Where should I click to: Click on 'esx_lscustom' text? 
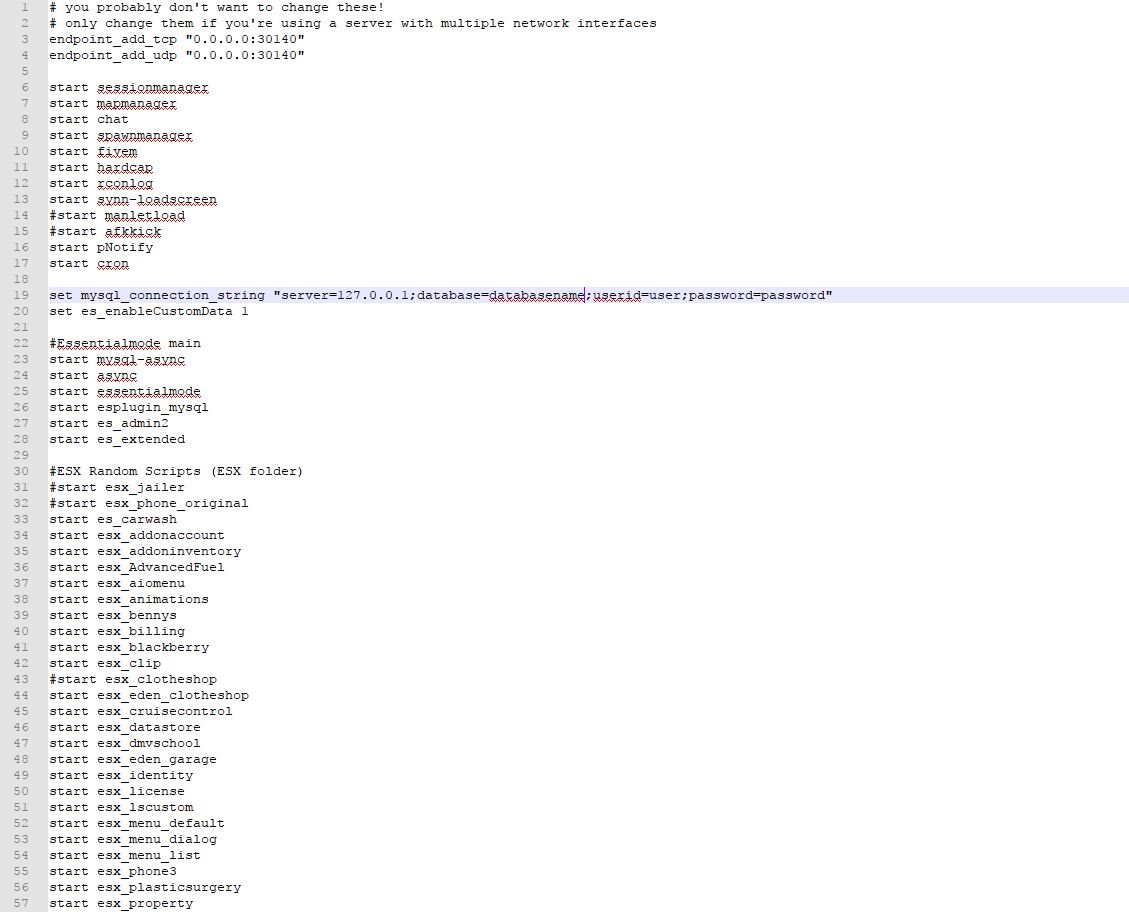click(x=145, y=808)
